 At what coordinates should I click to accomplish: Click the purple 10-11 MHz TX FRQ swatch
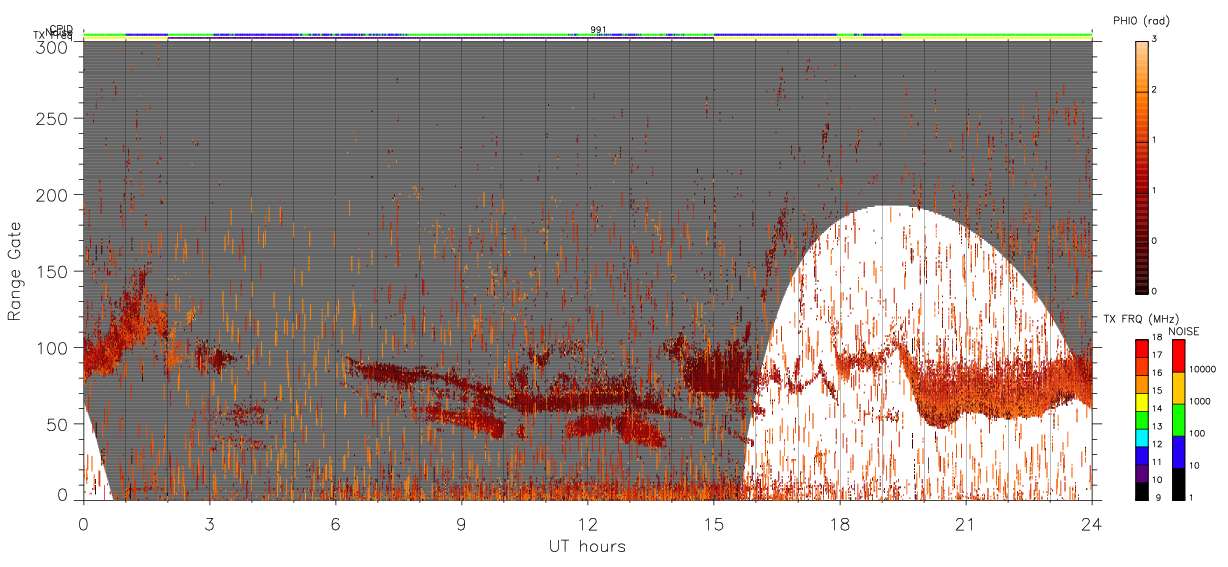tap(1142, 474)
